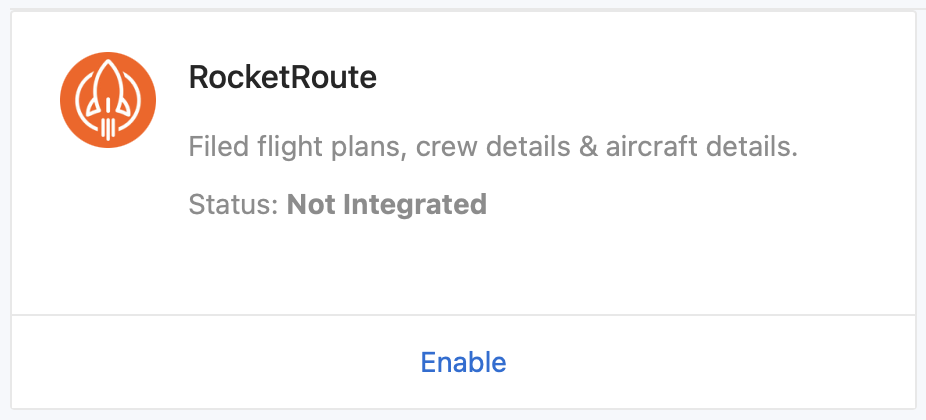The width and height of the screenshot is (926, 420).
Task: Click the 'Status:' label
Action: point(233,205)
